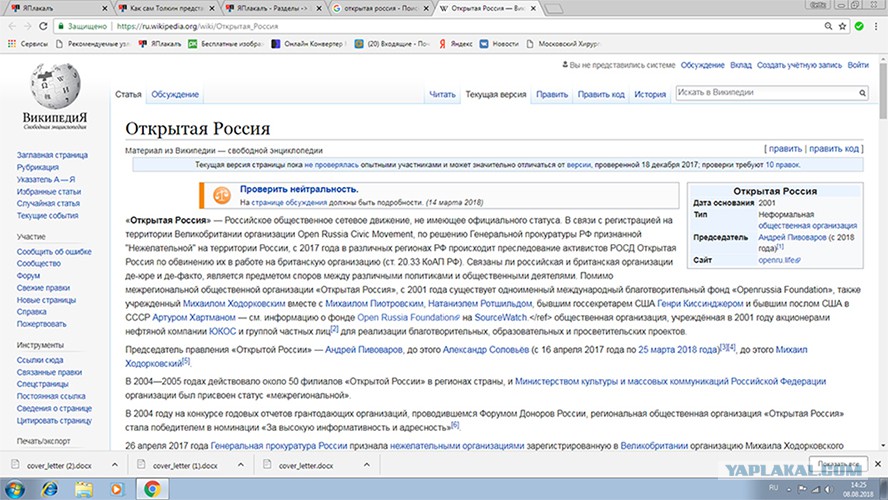Open Ссылки сюда tool link
The width and height of the screenshot is (888, 500).
40,360
